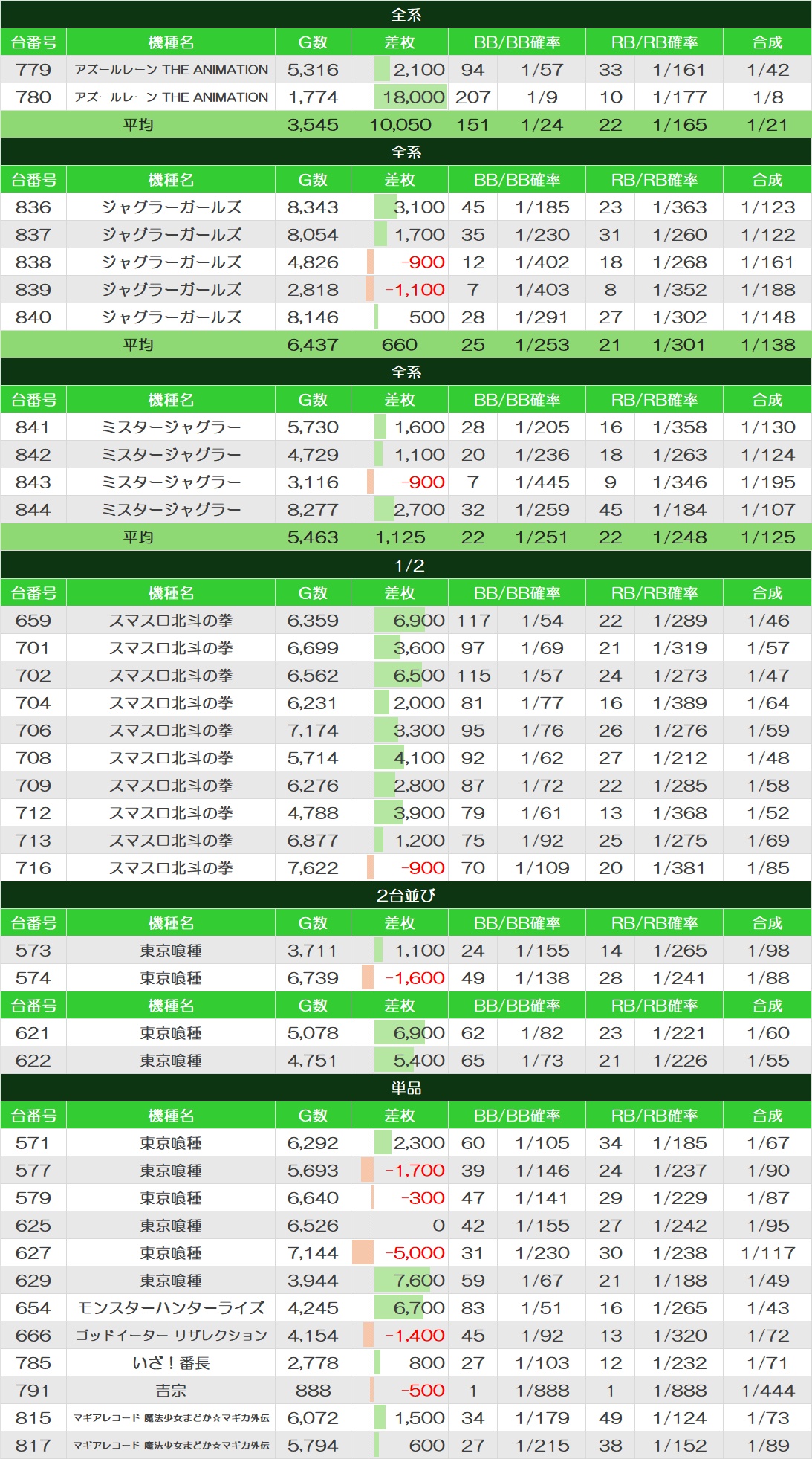Image resolution: width=812 pixels, height=1459 pixels.
Task: Click ミスタージャグラー name in row 844
Action: point(172,510)
